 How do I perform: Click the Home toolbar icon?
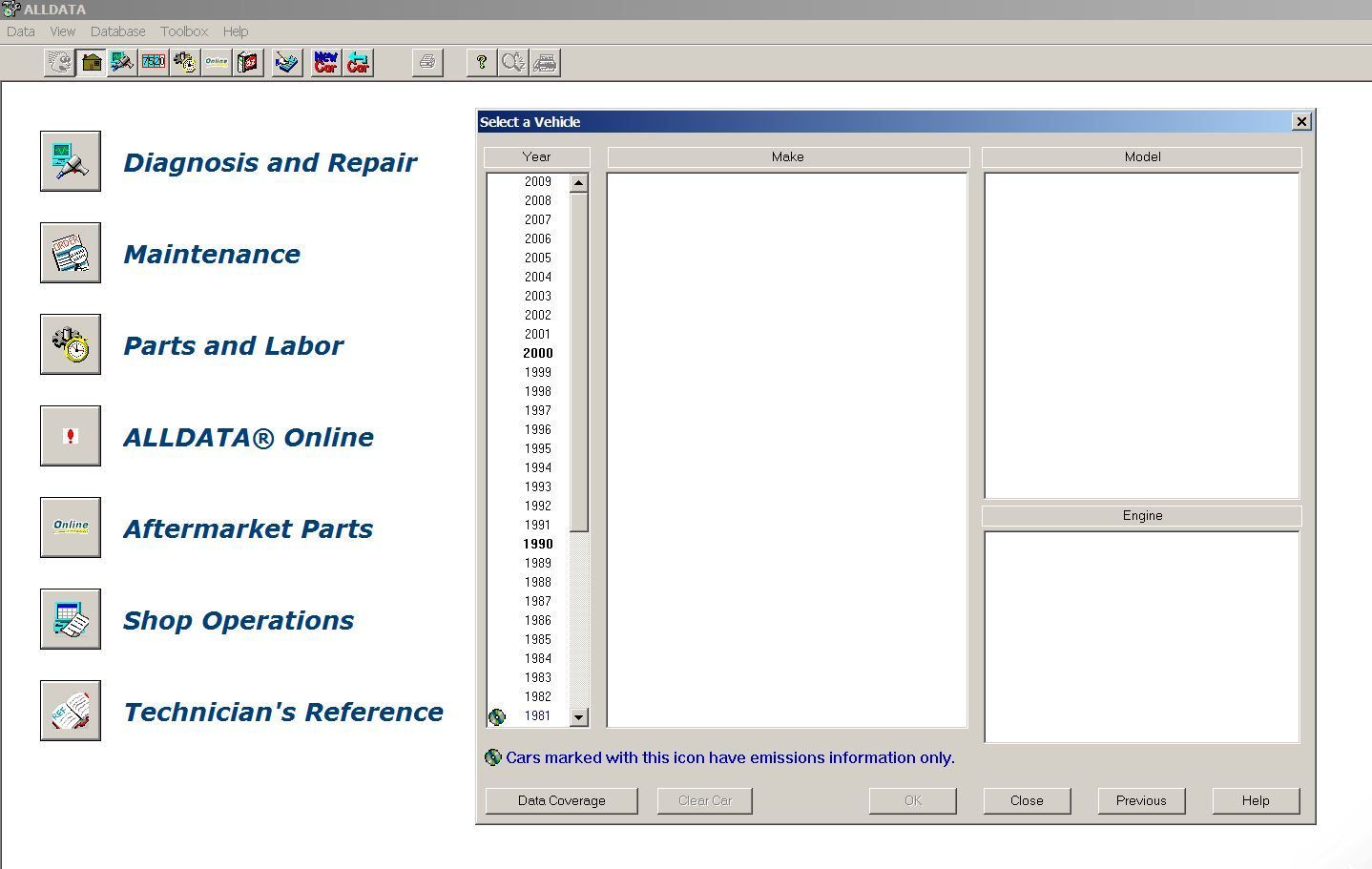click(x=92, y=63)
